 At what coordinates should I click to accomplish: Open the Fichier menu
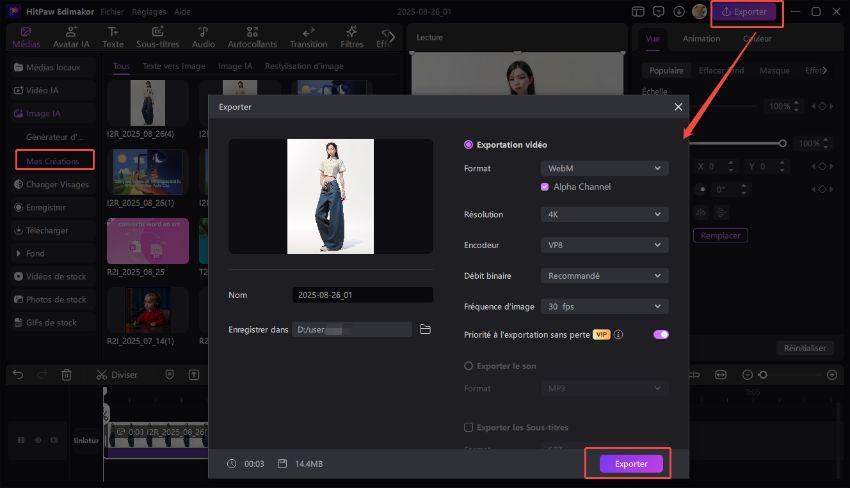pos(112,11)
